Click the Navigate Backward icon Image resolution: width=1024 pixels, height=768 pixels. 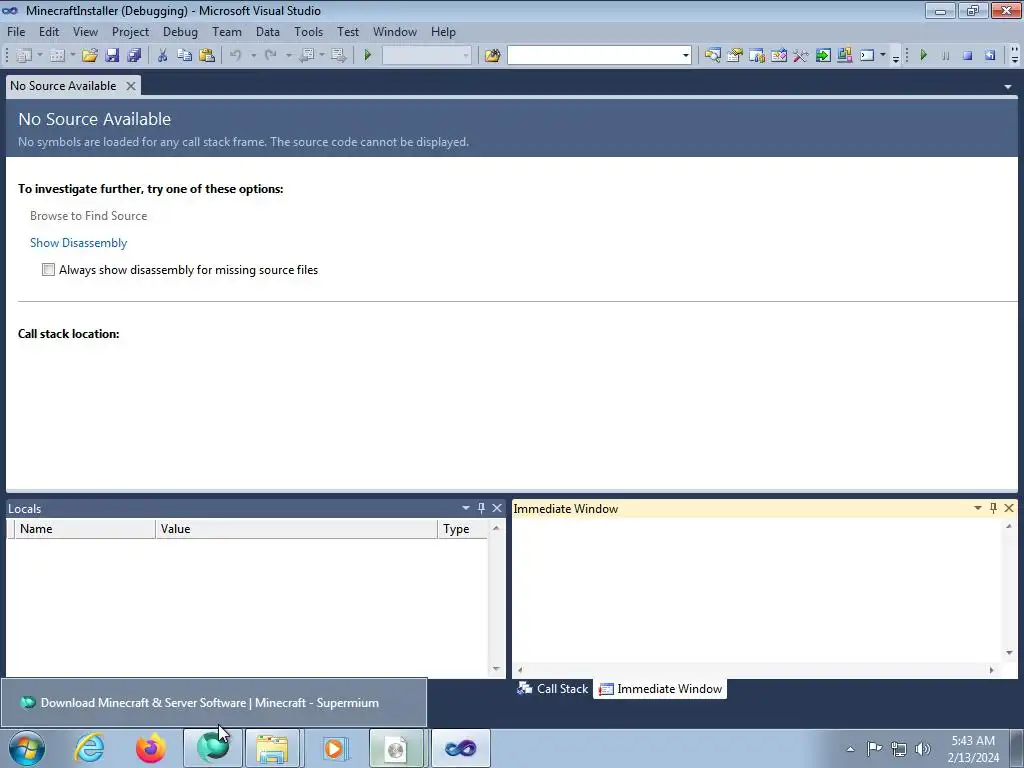pos(306,56)
